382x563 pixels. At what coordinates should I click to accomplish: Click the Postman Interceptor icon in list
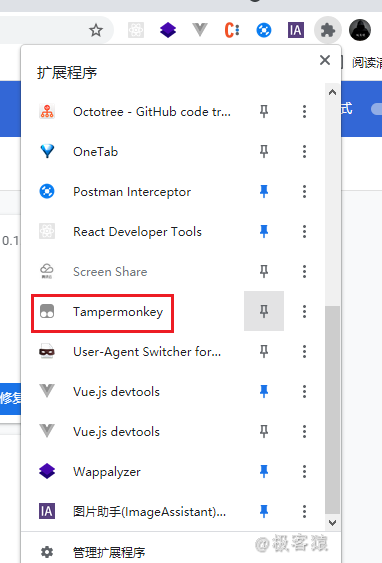[47, 191]
